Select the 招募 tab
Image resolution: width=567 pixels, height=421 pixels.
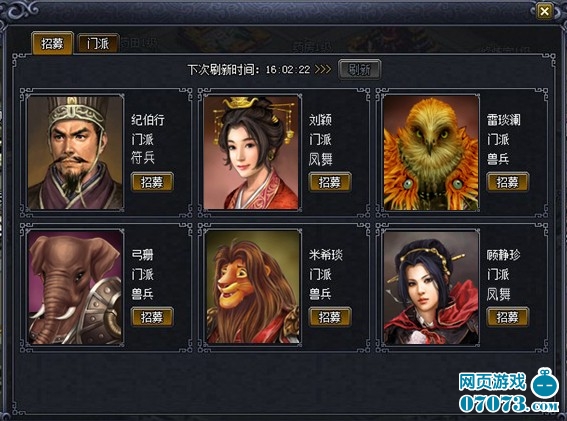(52, 43)
